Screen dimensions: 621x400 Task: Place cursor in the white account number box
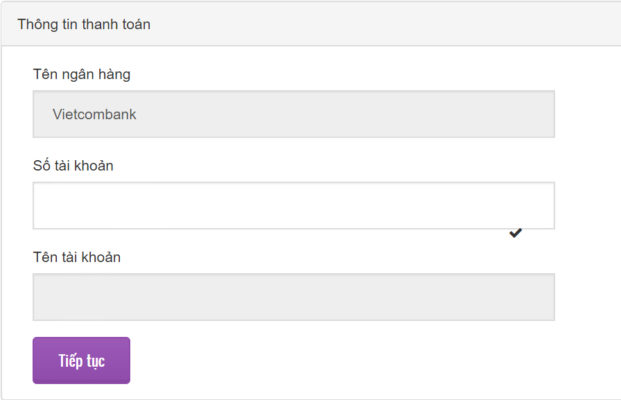293,205
